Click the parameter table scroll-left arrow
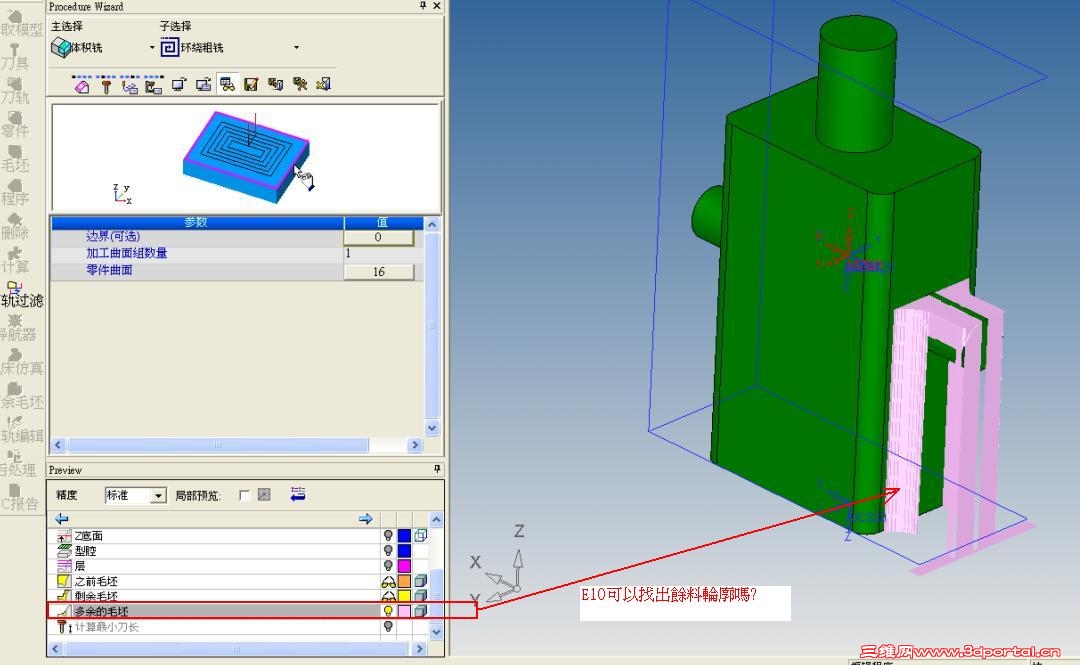Viewport: 1080px width, 665px height. click(x=58, y=445)
